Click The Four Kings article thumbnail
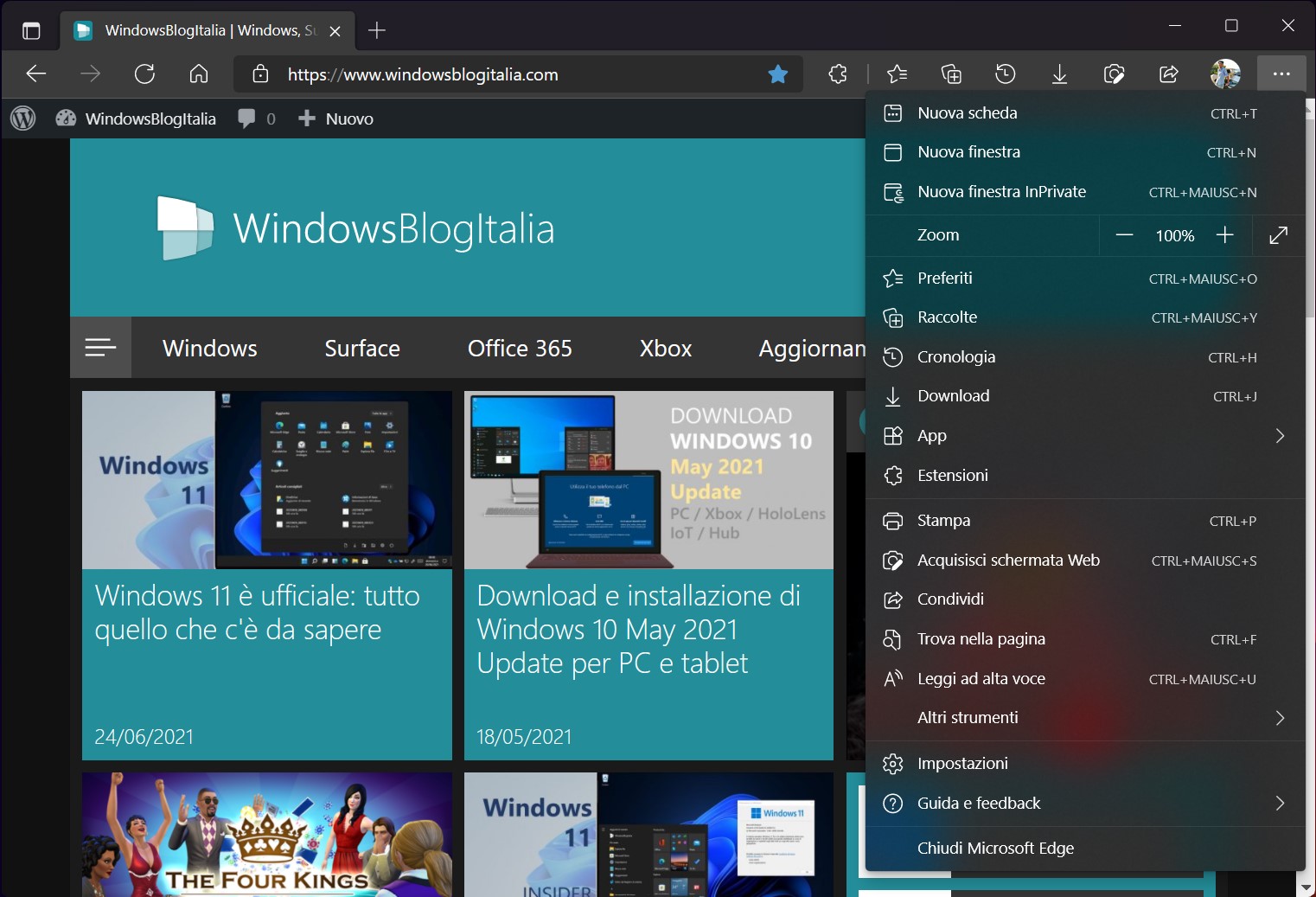The image size is (1316, 897). 267,835
